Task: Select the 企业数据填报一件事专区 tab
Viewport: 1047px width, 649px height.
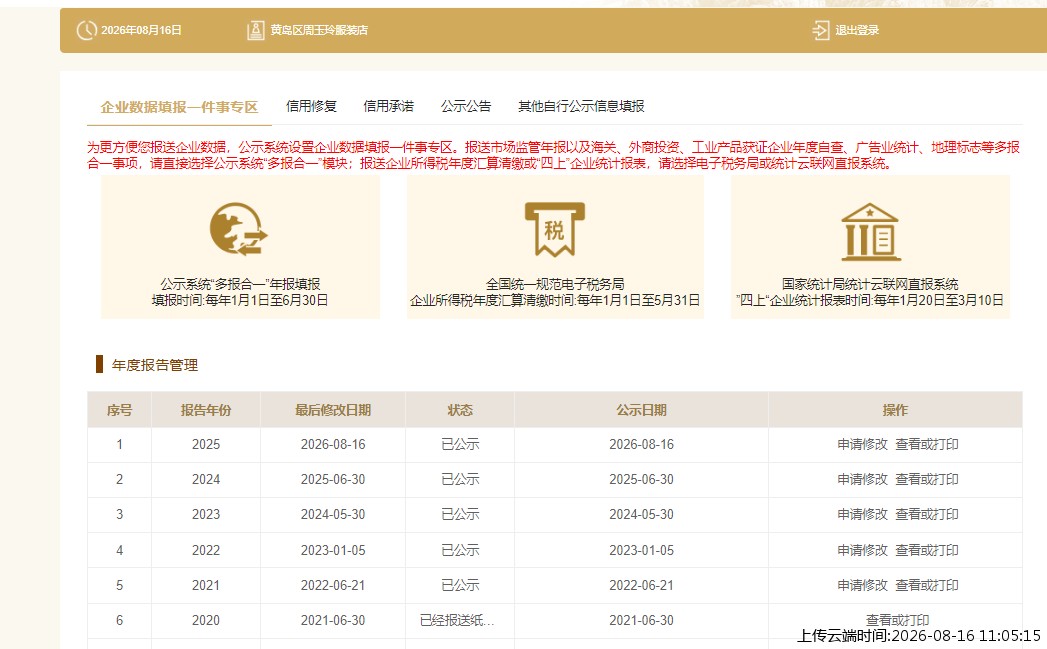Action: coord(179,107)
